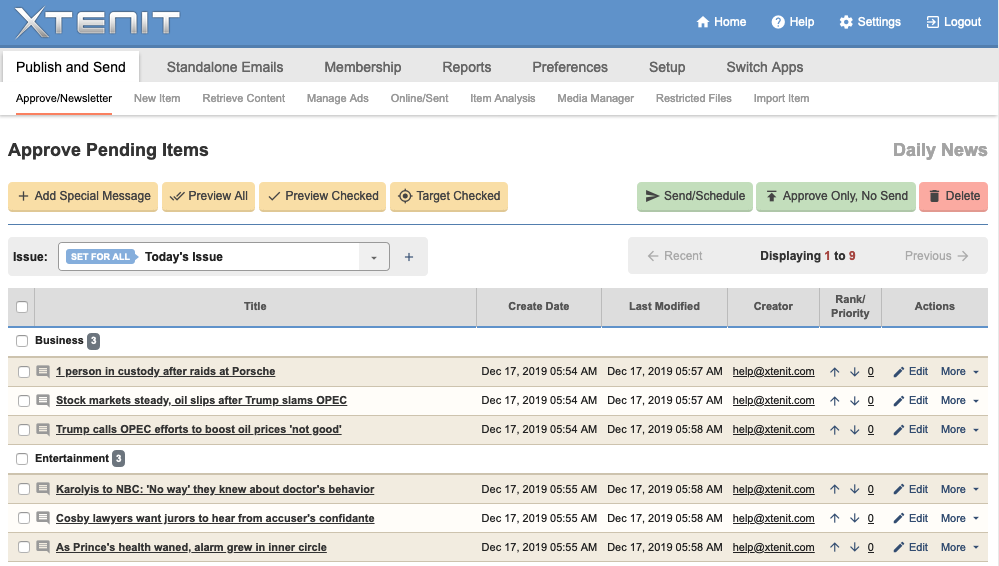The image size is (999, 566).
Task: Click comment icon for Porsche item
Action: tap(43, 372)
